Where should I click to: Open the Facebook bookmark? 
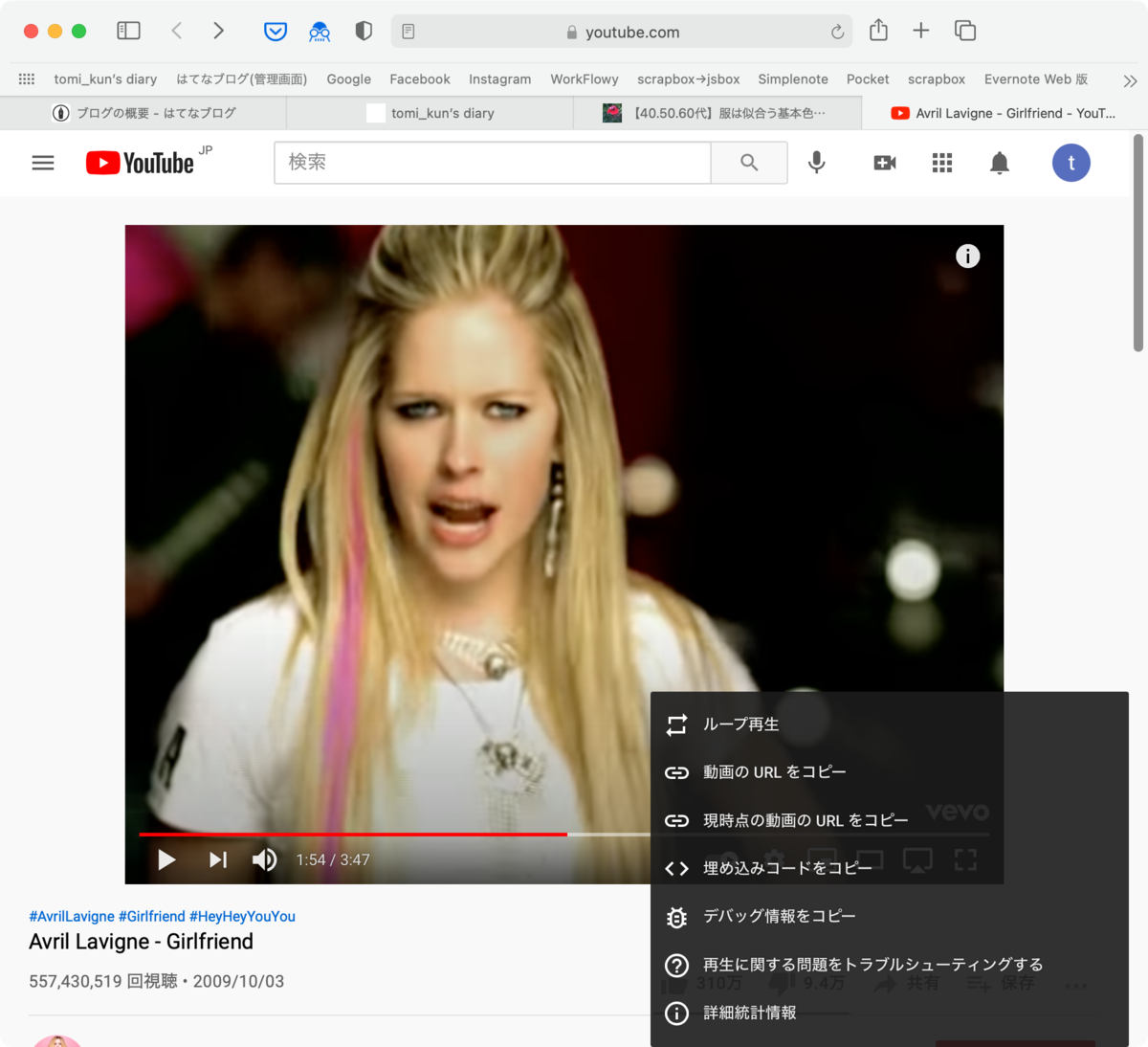point(420,79)
